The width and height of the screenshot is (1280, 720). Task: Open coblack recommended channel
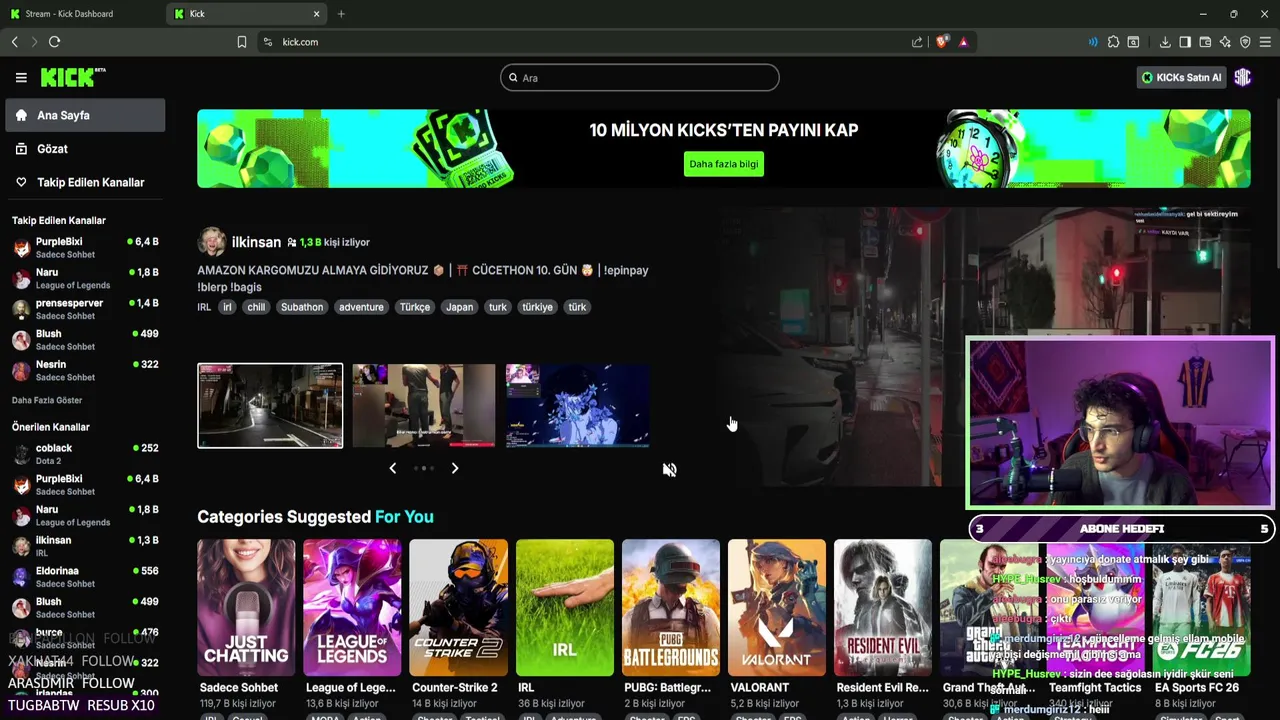(x=85, y=454)
